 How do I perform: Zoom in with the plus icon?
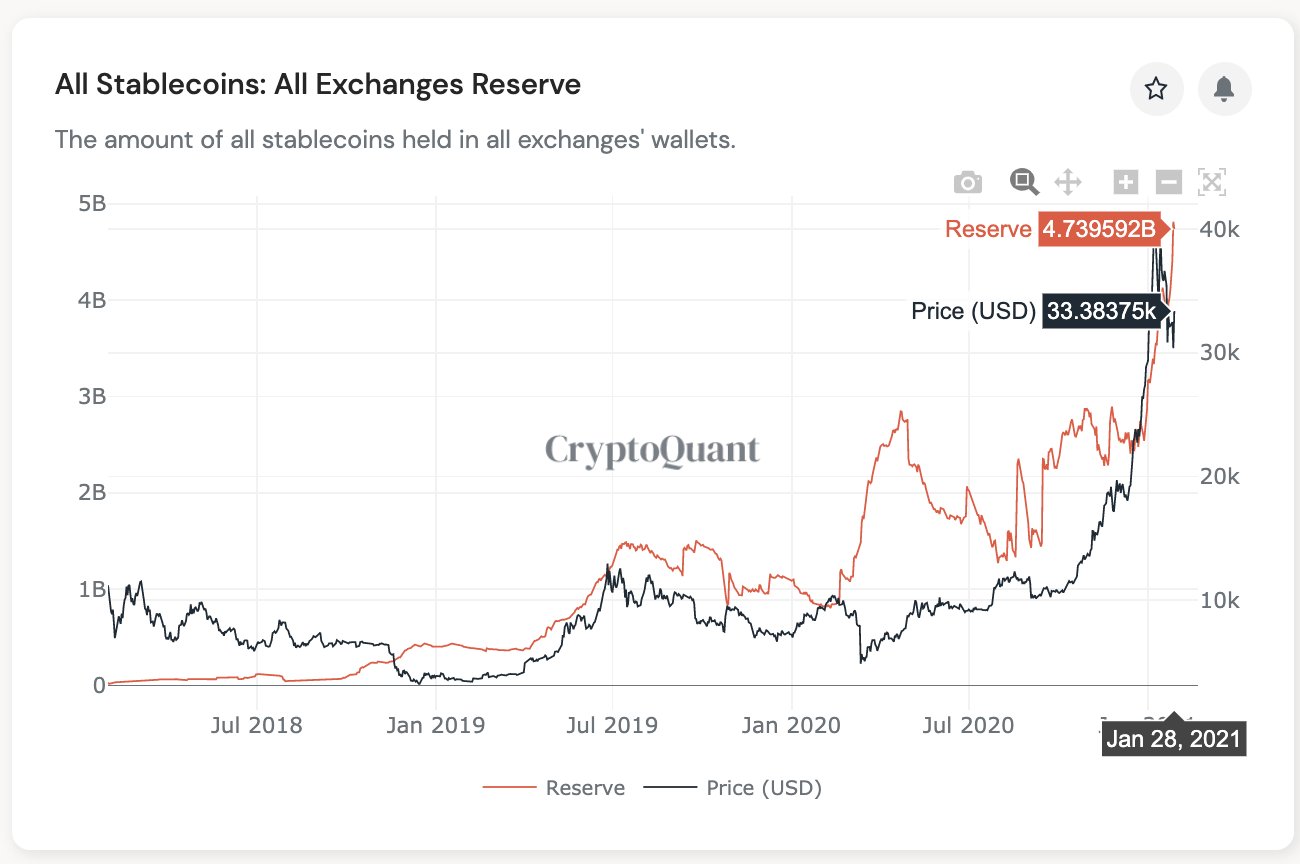point(1126,182)
